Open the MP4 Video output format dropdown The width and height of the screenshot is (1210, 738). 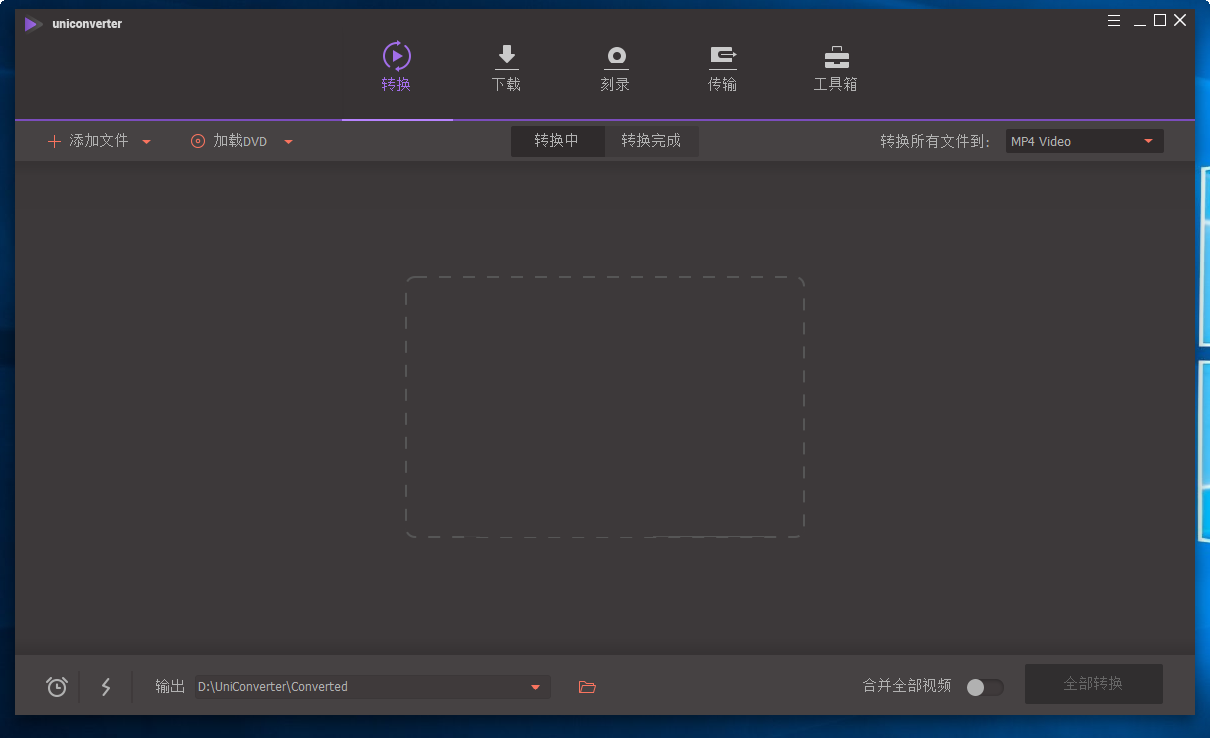pos(1084,142)
